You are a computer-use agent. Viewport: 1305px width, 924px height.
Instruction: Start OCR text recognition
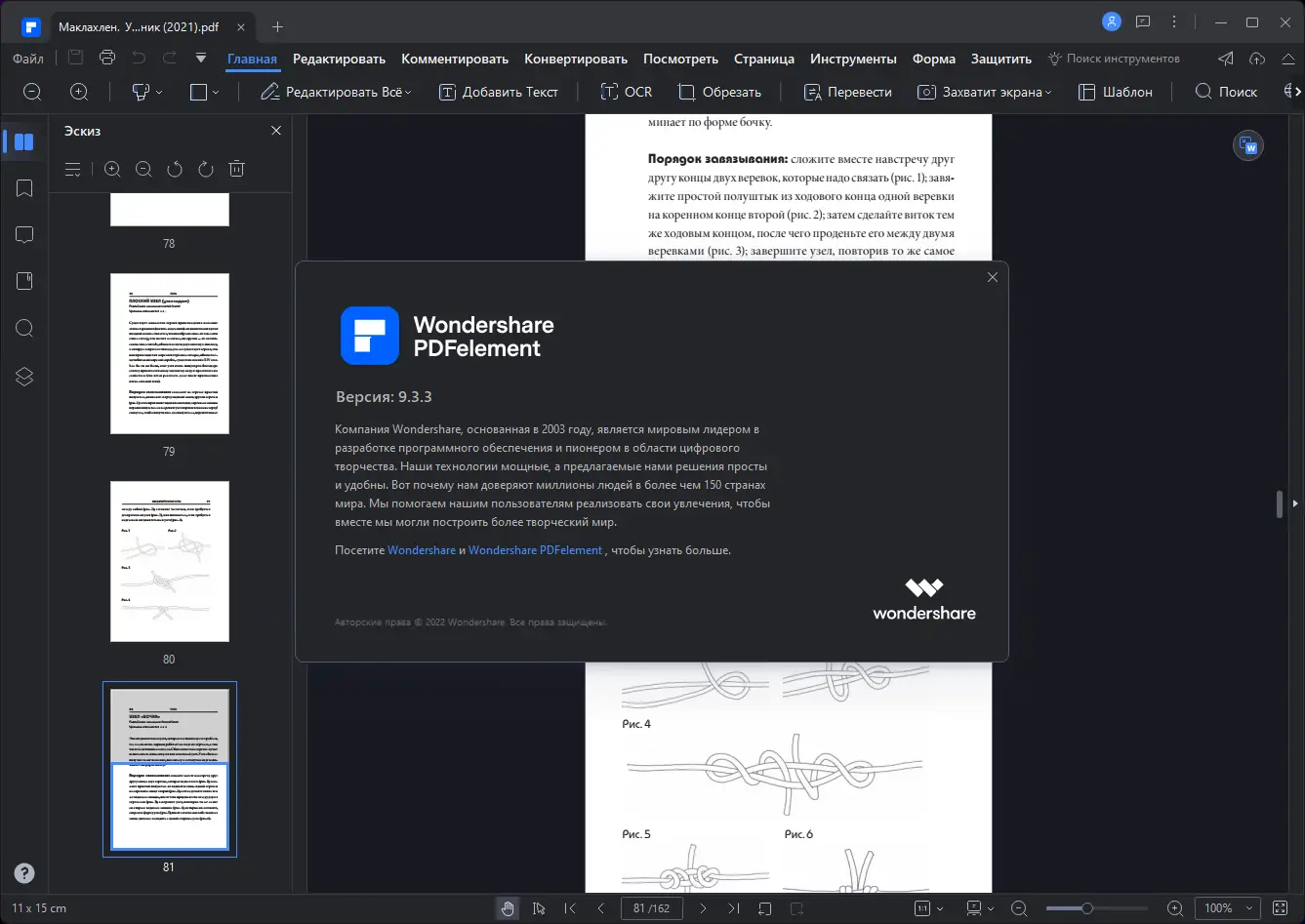tap(626, 91)
